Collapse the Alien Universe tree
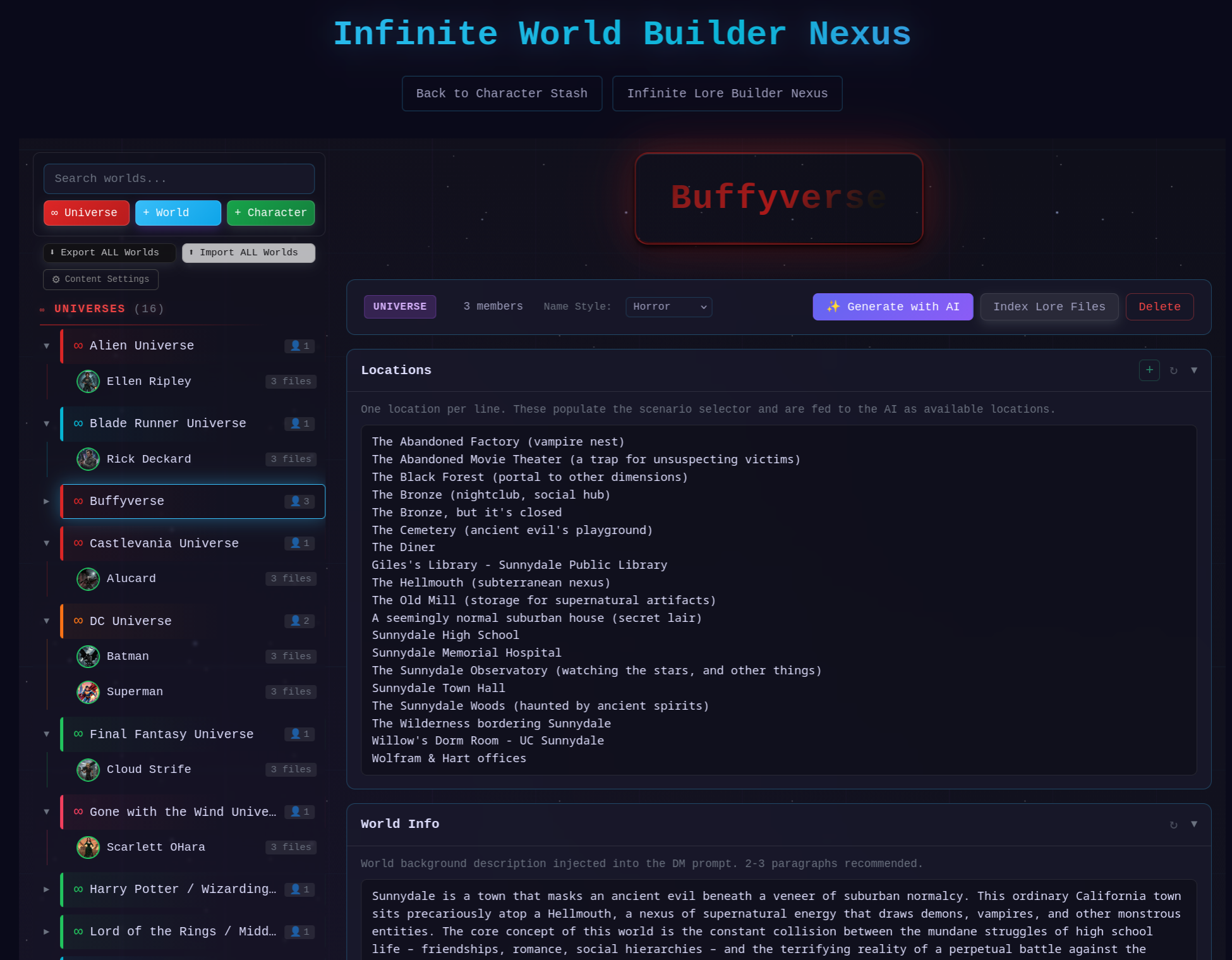 (x=47, y=346)
